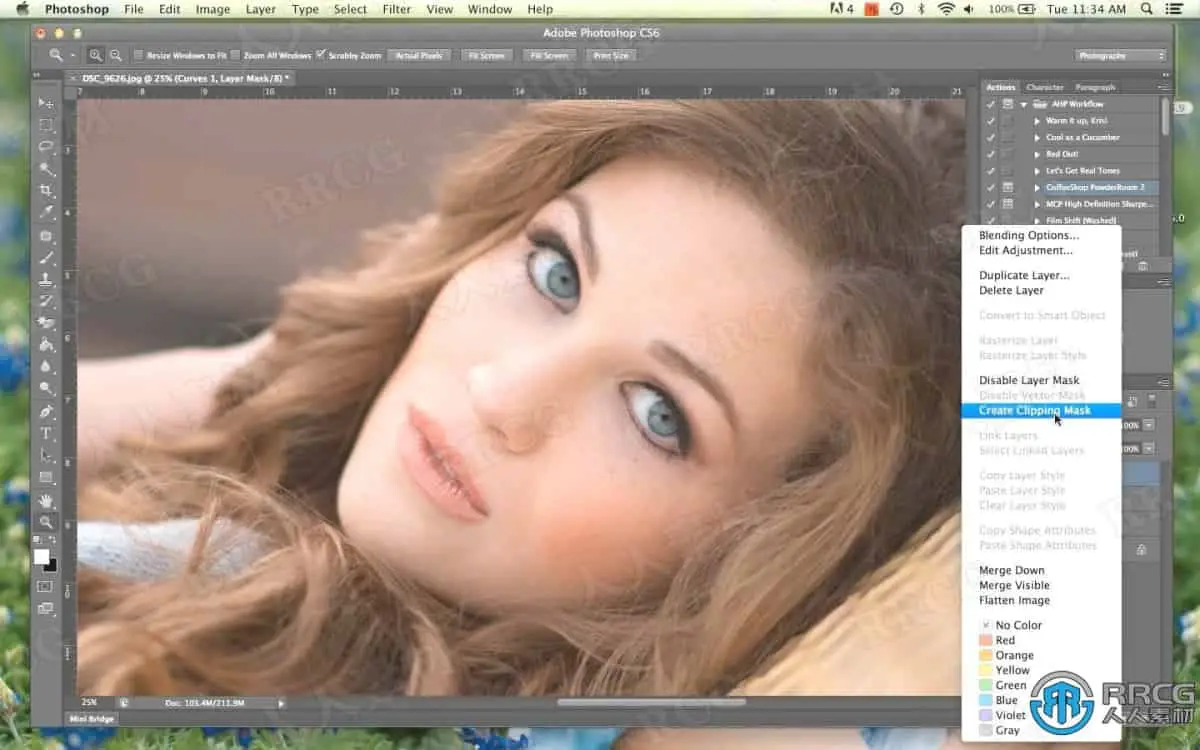Switch to the Paragraph tab
Screen dimensions: 1200x750
pyautogui.click(x=1095, y=87)
